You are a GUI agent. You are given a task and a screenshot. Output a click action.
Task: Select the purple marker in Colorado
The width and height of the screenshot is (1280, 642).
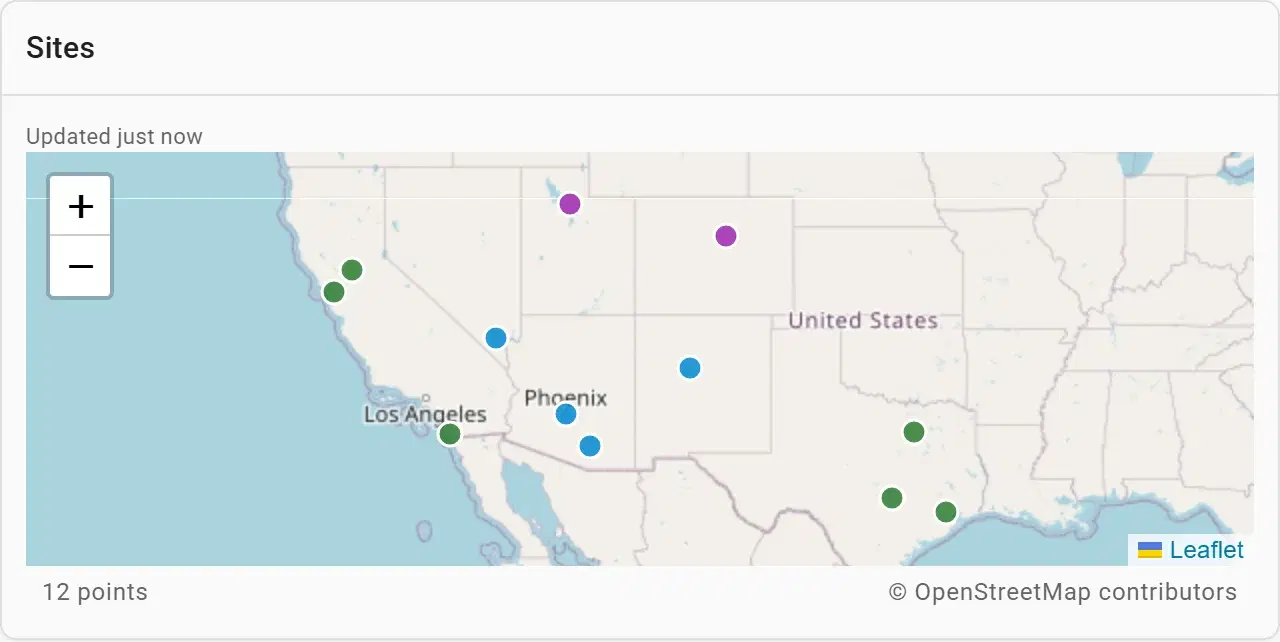coord(726,236)
